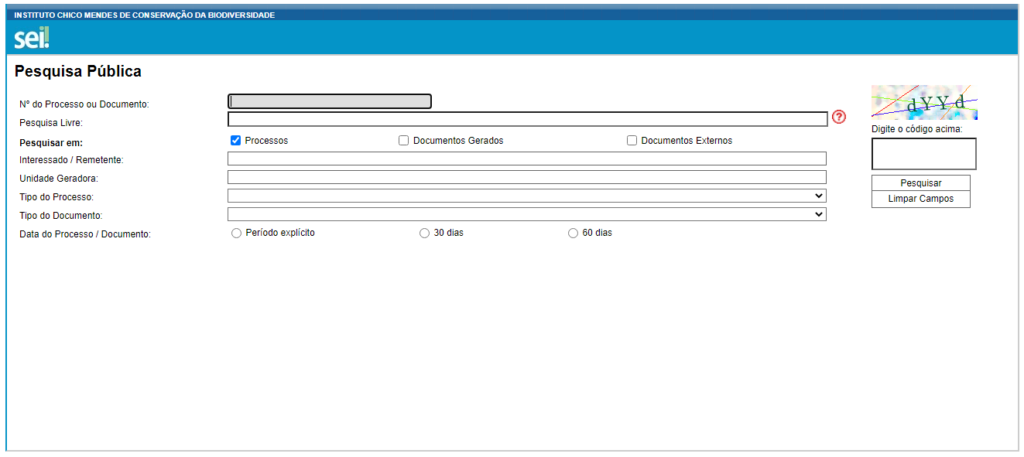Focus the Interessado / Remetente input field

click(x=527, y=159)
